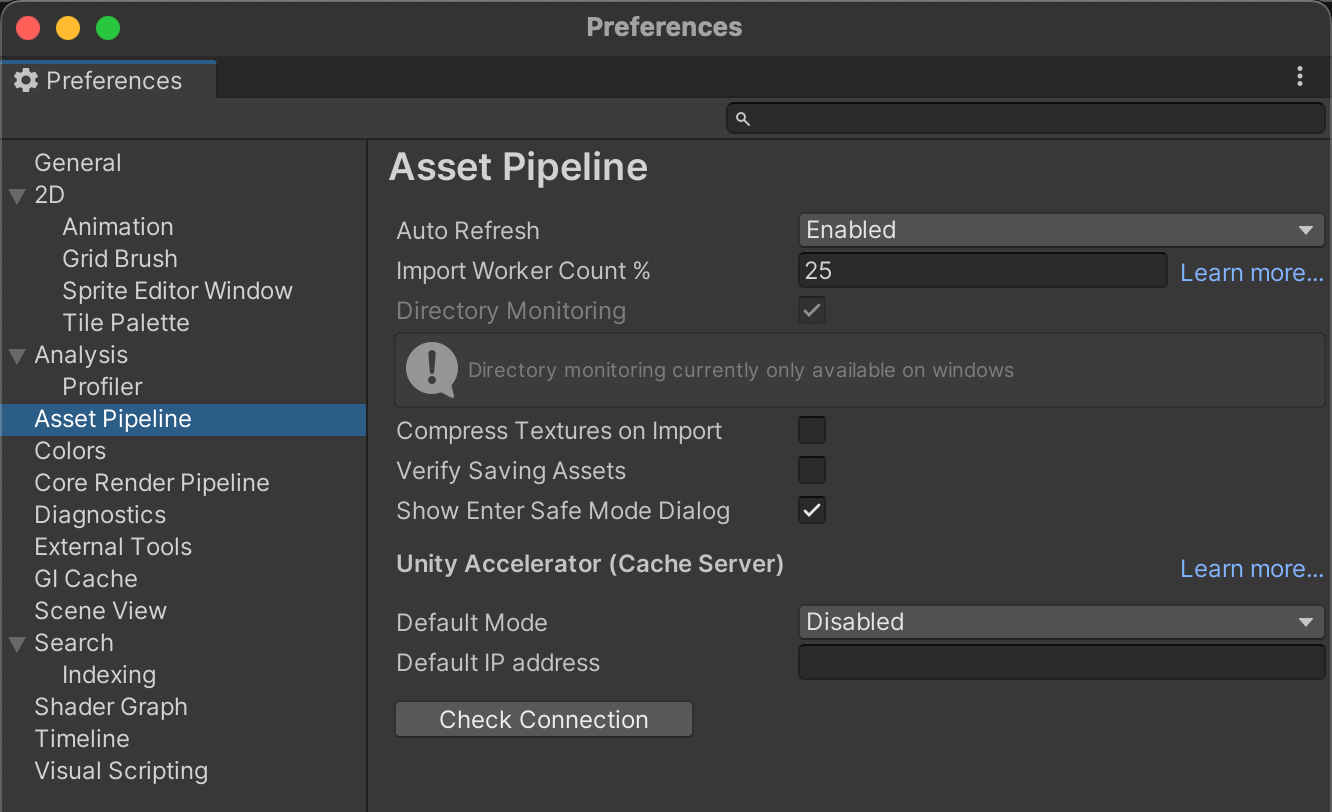Screen dimensions: 1332x812
Task: Click the Default IP address label
Action: tap(498, 663)
